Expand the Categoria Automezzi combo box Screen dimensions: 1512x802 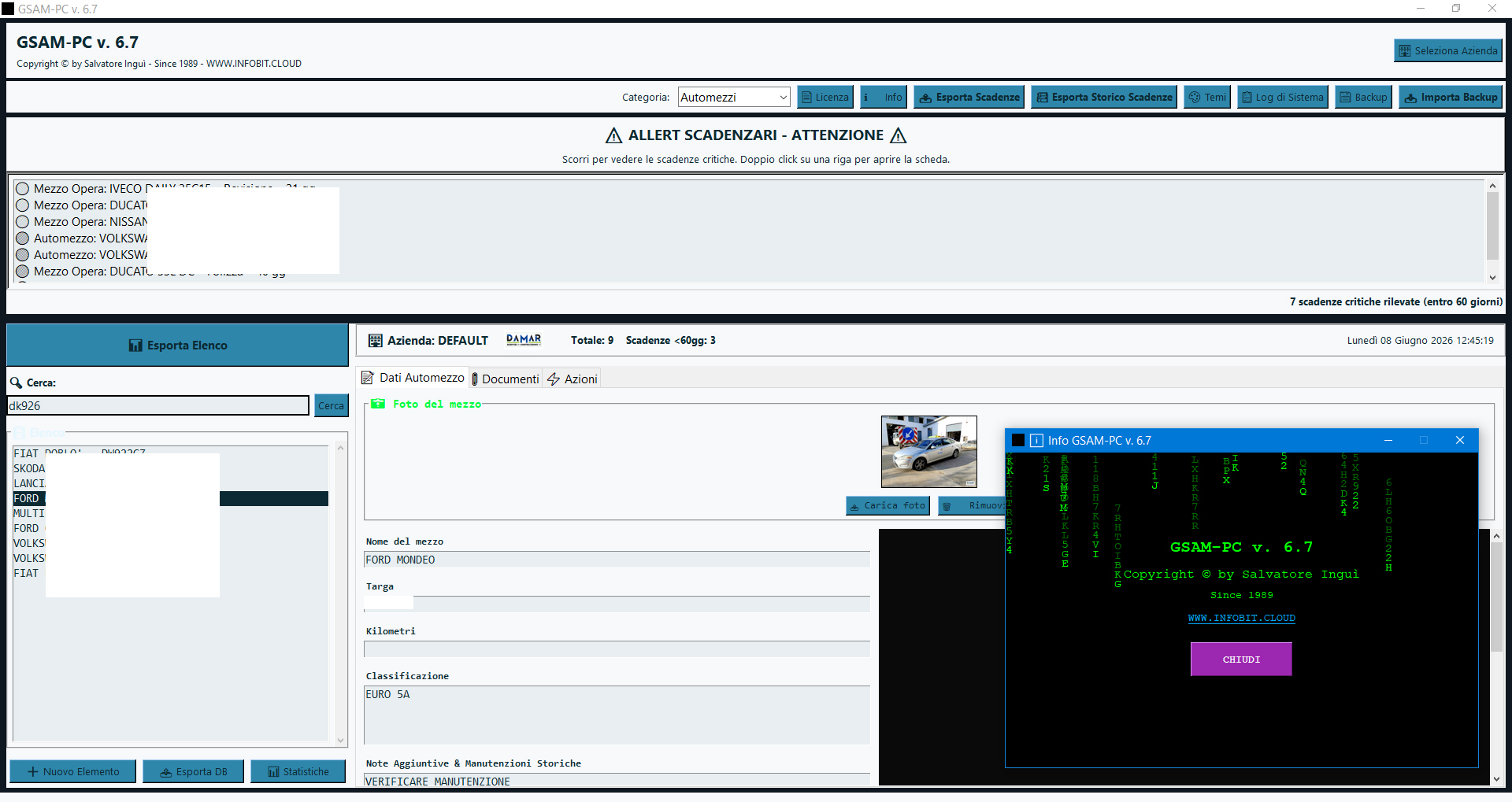[733, 97]
